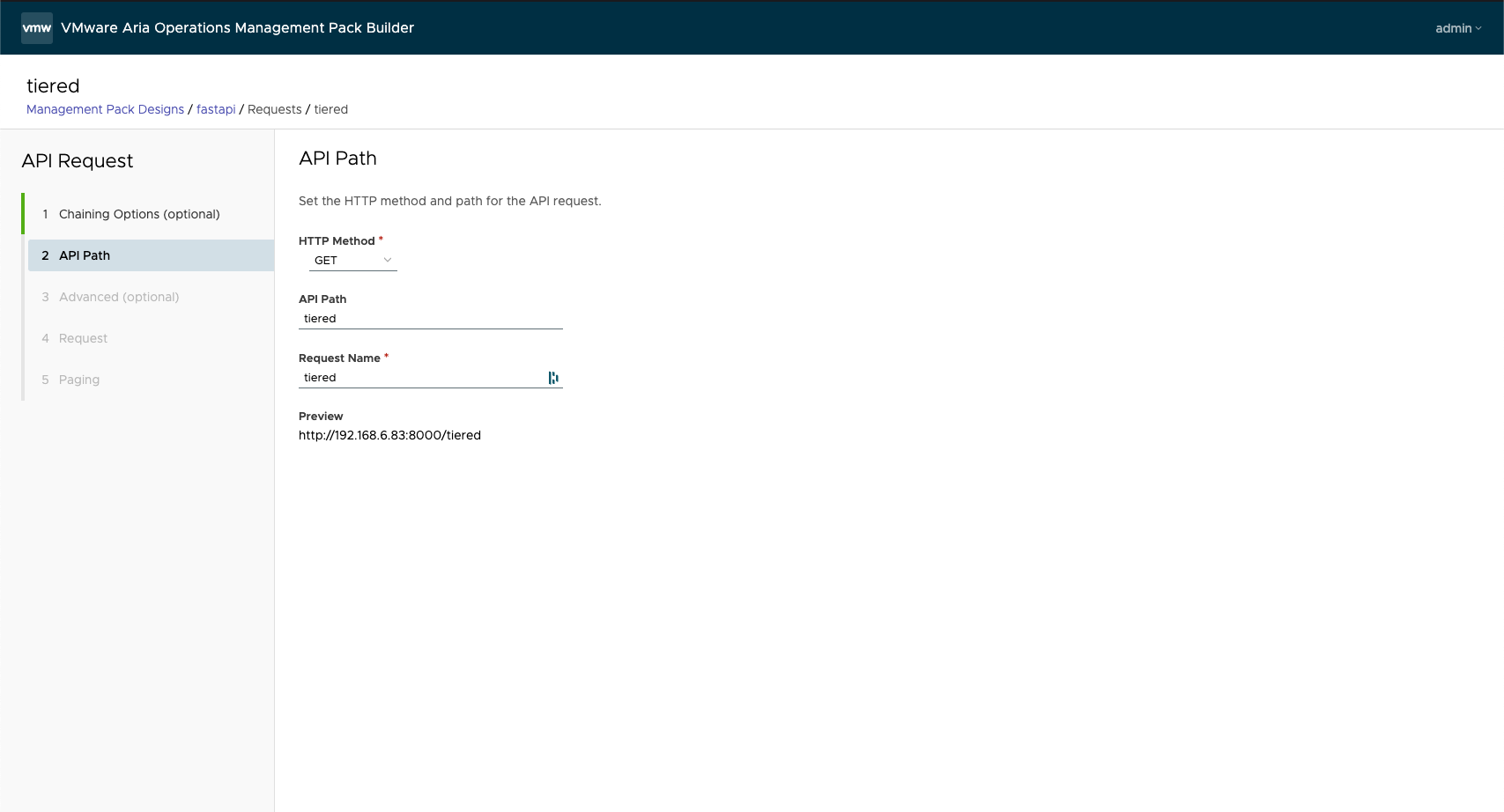
Task: Click the vmw logo icon
Action: (x=37, y=28)
